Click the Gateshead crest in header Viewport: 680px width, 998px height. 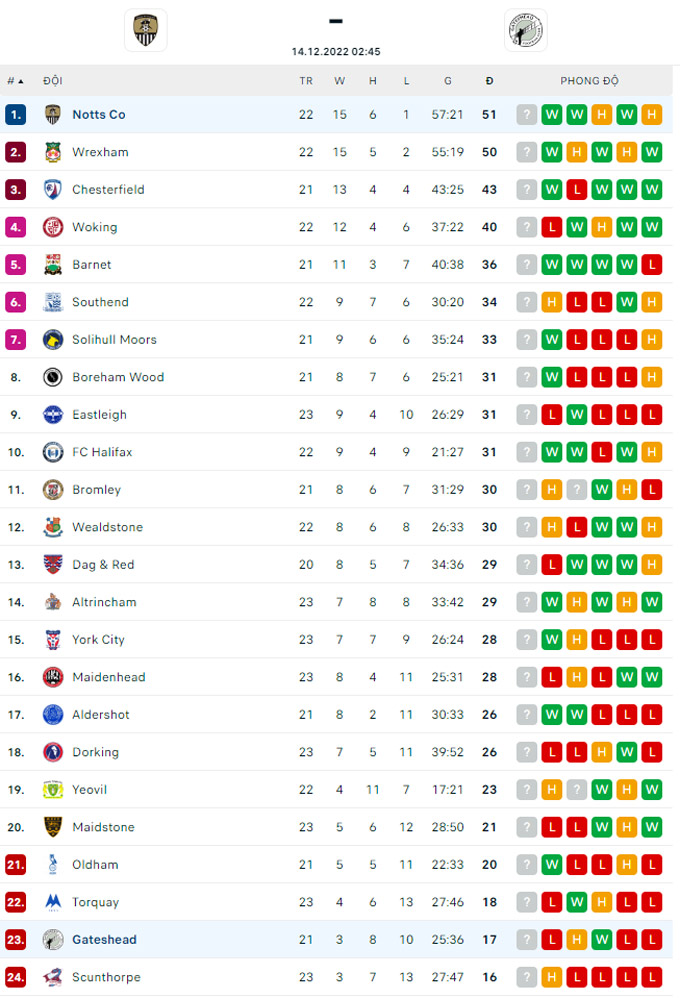525,30
